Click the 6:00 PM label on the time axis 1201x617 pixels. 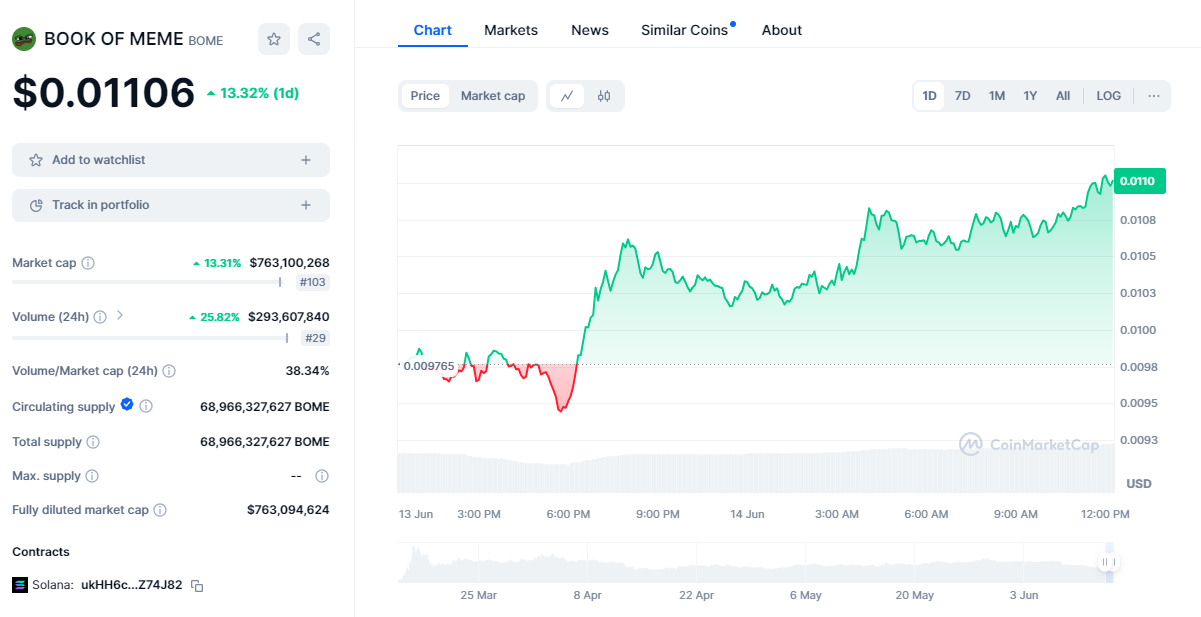click(x=568, y=514)
